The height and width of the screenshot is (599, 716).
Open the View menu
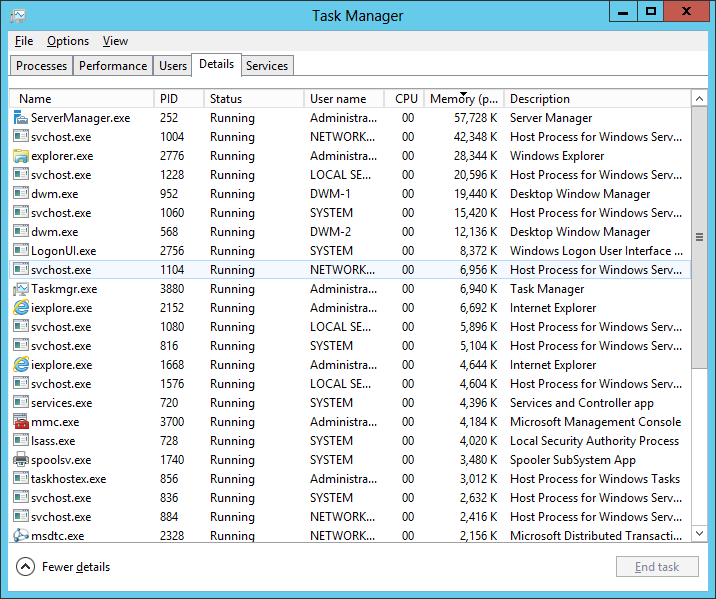[x=115, y=41]
